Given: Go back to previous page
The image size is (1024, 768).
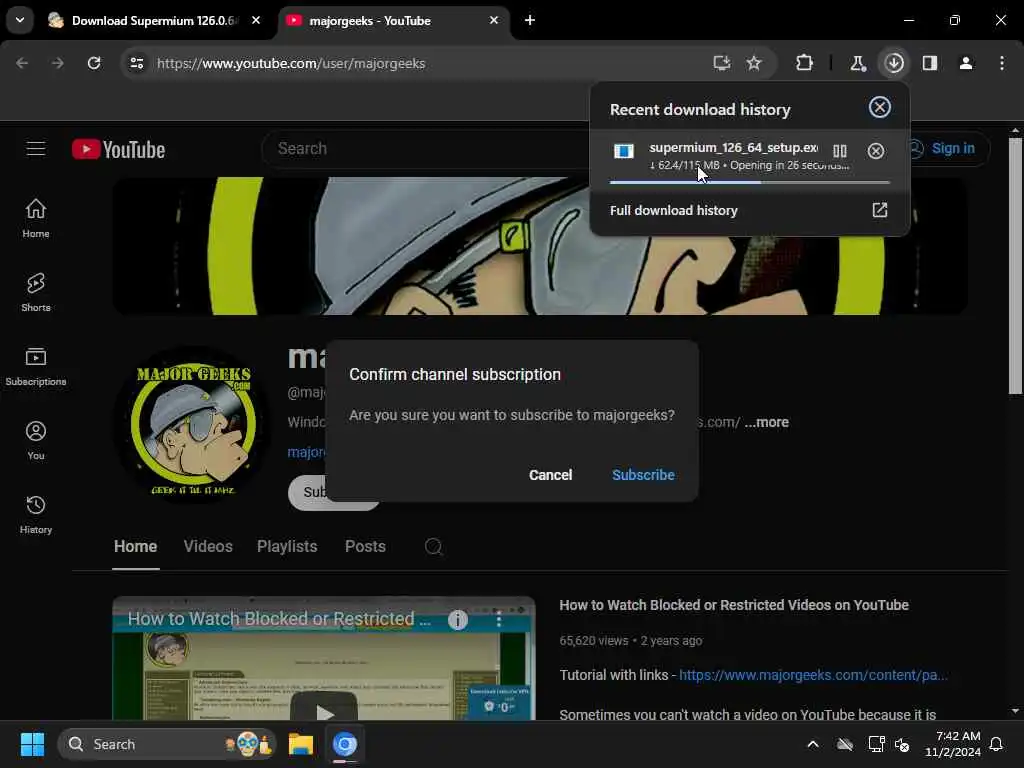Looking at the screenshot, I should 22,63.
